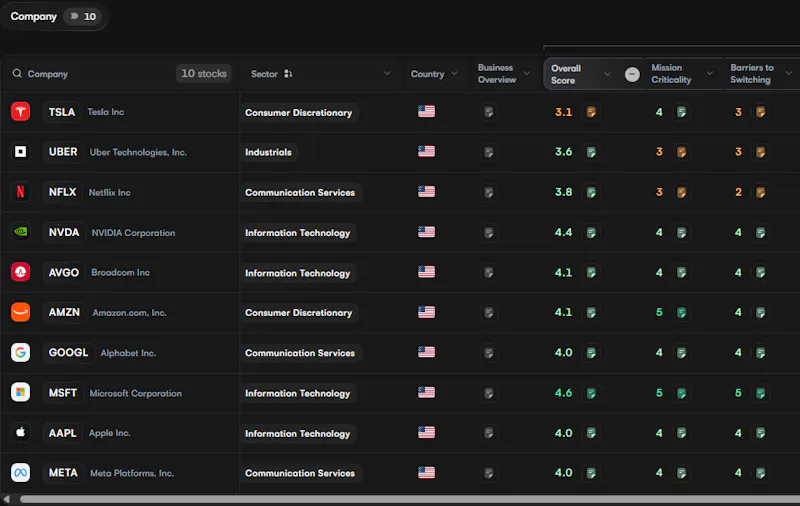Expand the Mission Criticality column dropdown
The height and width of the screenshot is (506, 800).
709,73
